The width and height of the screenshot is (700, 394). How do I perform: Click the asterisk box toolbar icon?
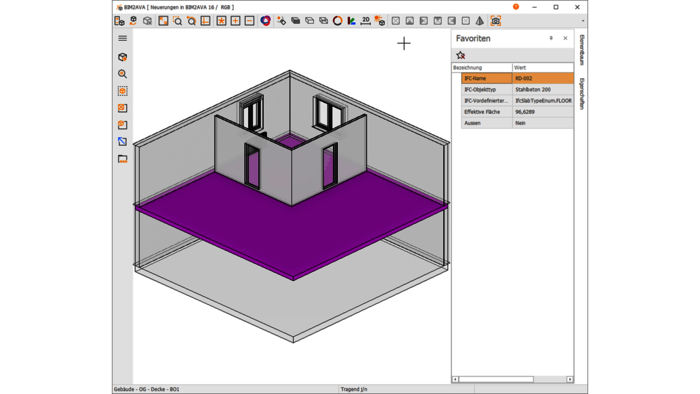tap(221, 21)
